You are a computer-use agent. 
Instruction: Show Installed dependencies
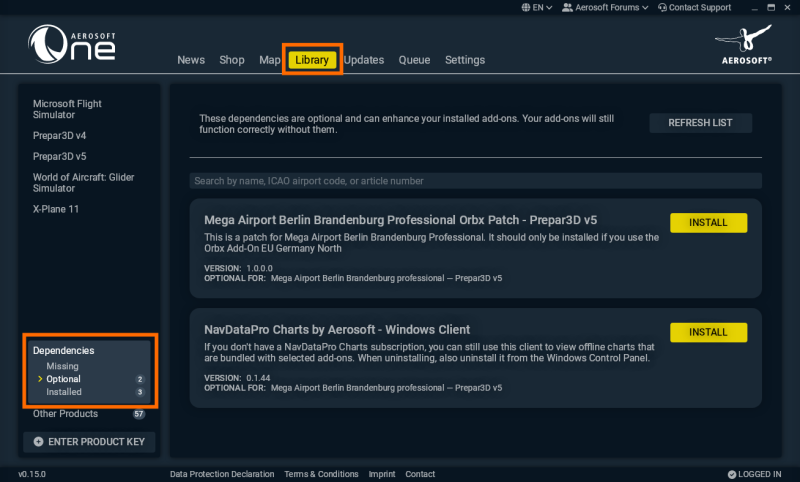[x=64, y=392]
